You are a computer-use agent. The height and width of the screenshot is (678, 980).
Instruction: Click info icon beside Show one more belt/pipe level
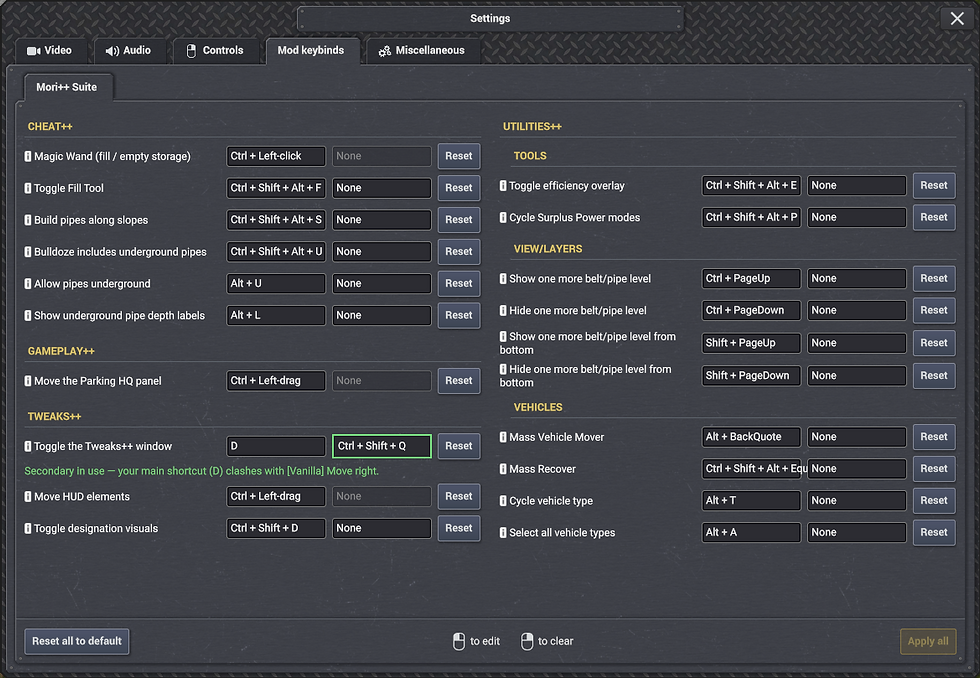point(503,279)
